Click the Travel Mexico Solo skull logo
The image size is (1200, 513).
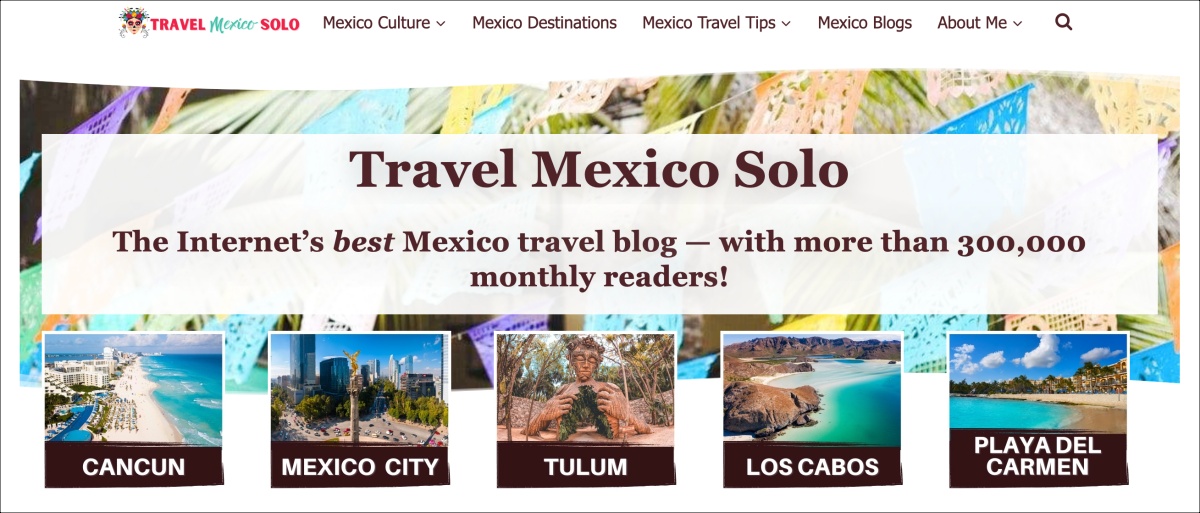pyautogui.click(x=132, y=22)
